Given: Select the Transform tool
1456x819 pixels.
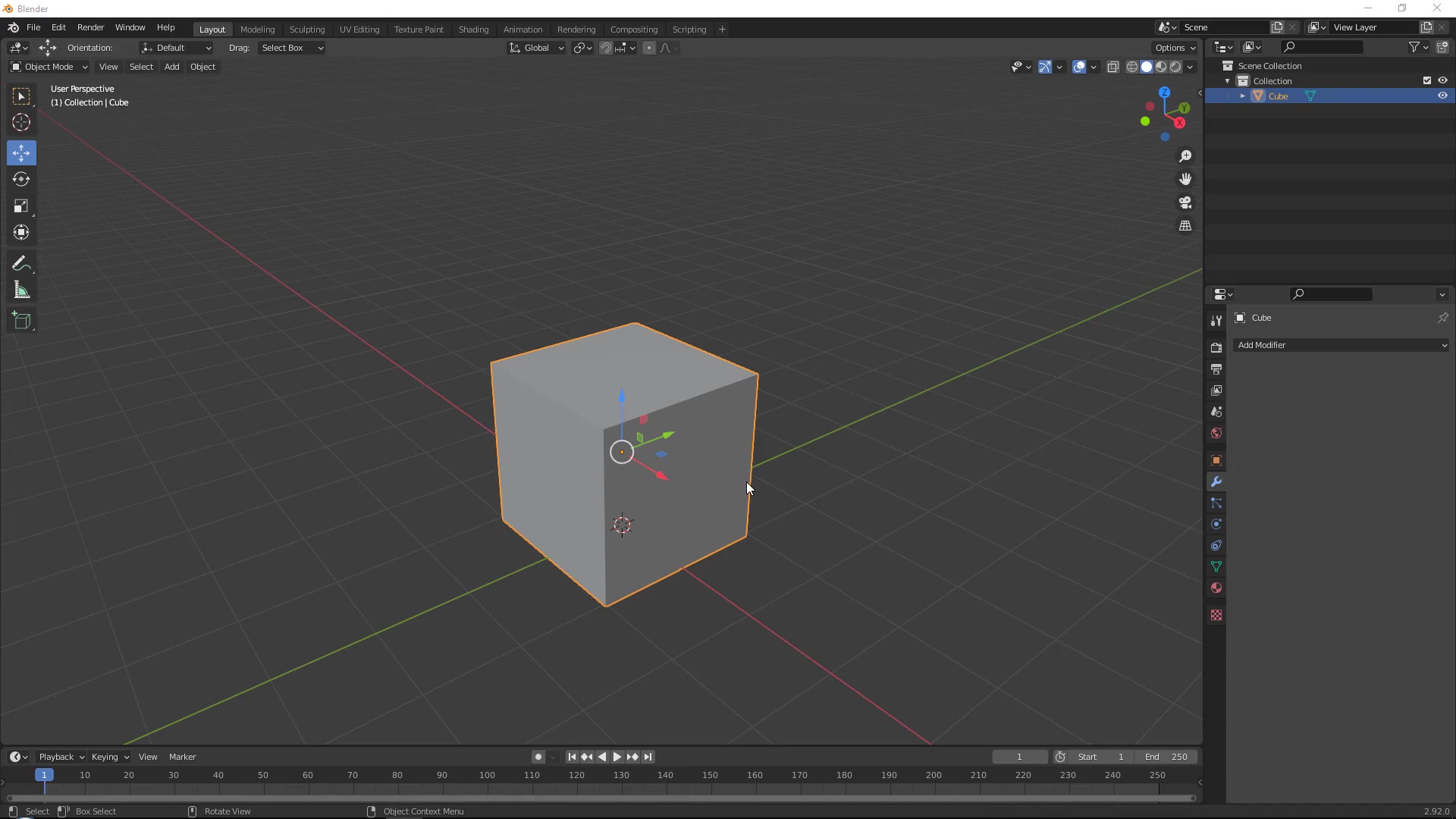Looking at the screenshot, I should (x=21, y=232).
